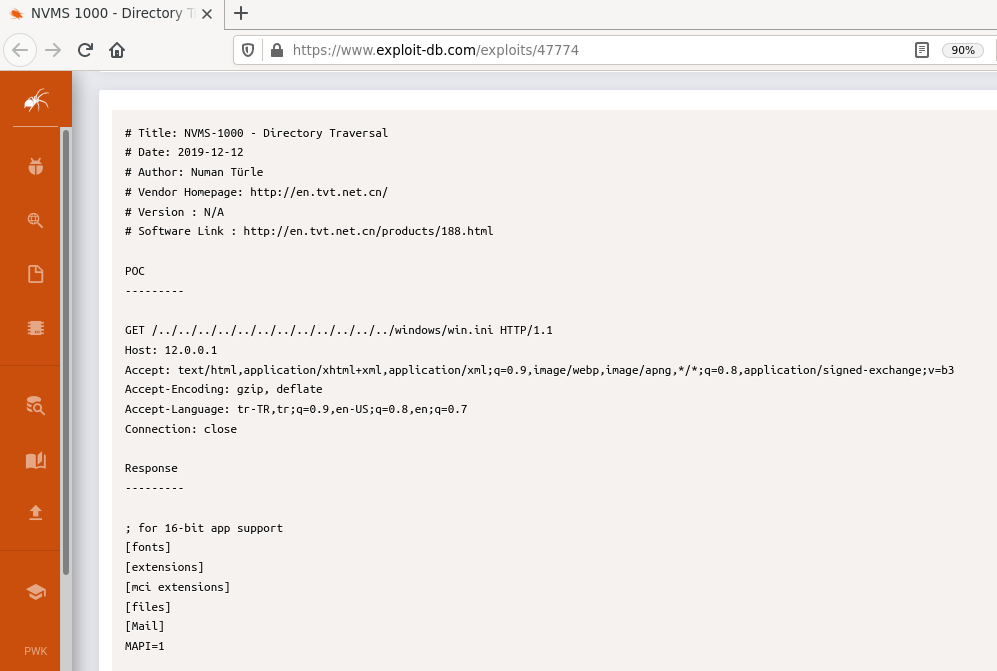Click the 'Version : N/A' line
The image size is (997, 671).
click(174, 212)
